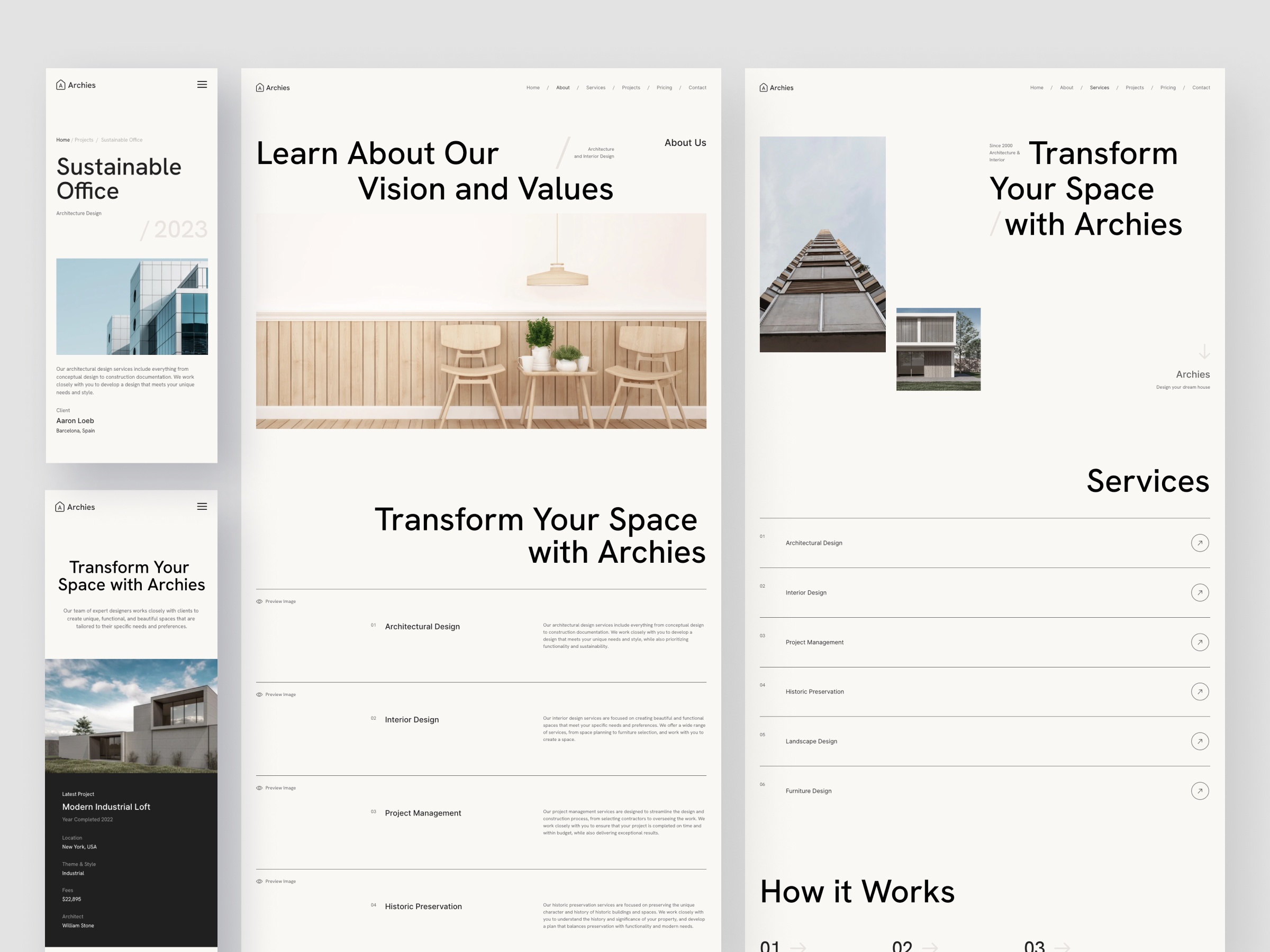
Task: Click Projects in the mobile breadcrumb
Action: coord(84,140)
